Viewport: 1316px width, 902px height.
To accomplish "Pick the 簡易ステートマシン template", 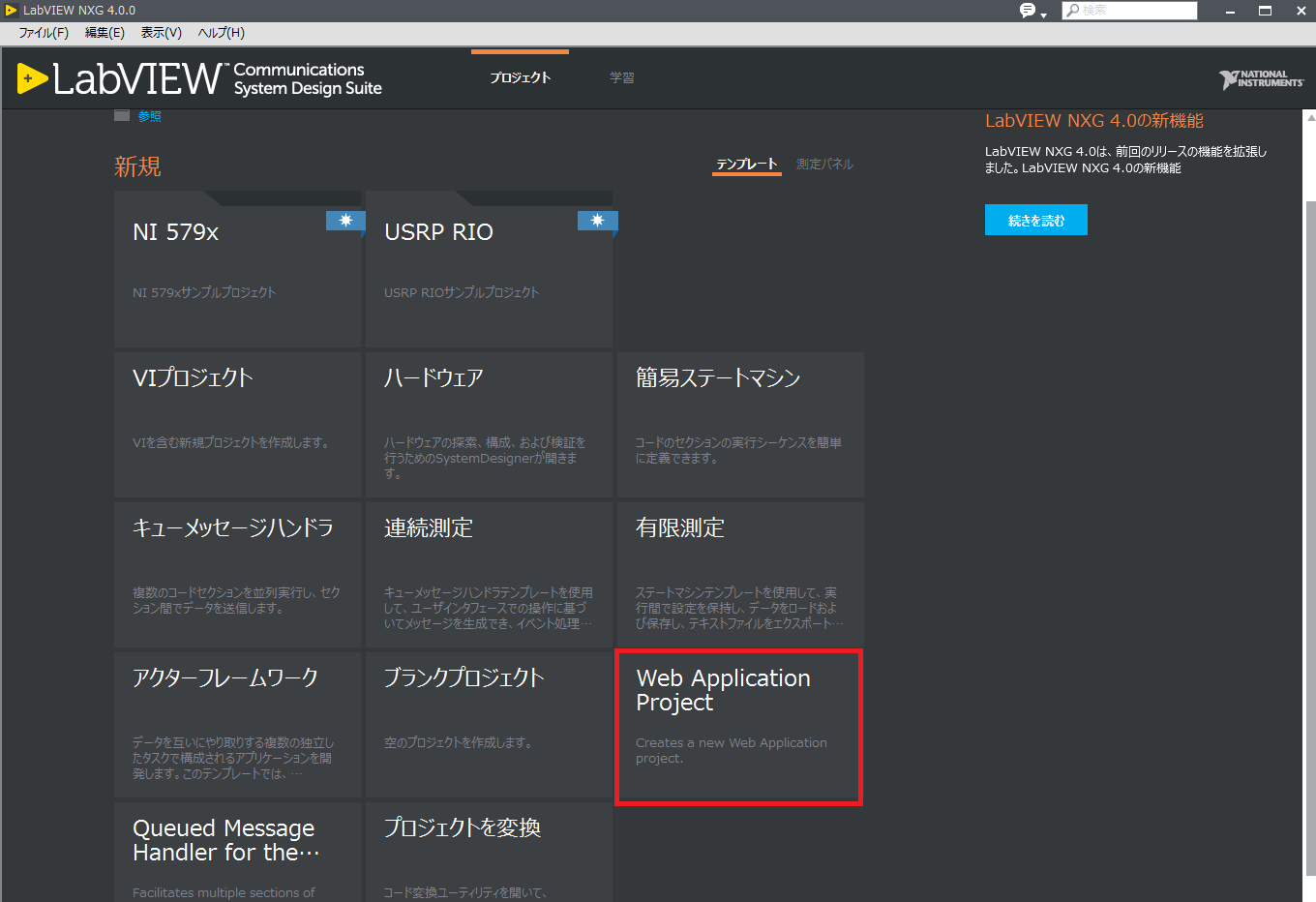I will 740,424.
